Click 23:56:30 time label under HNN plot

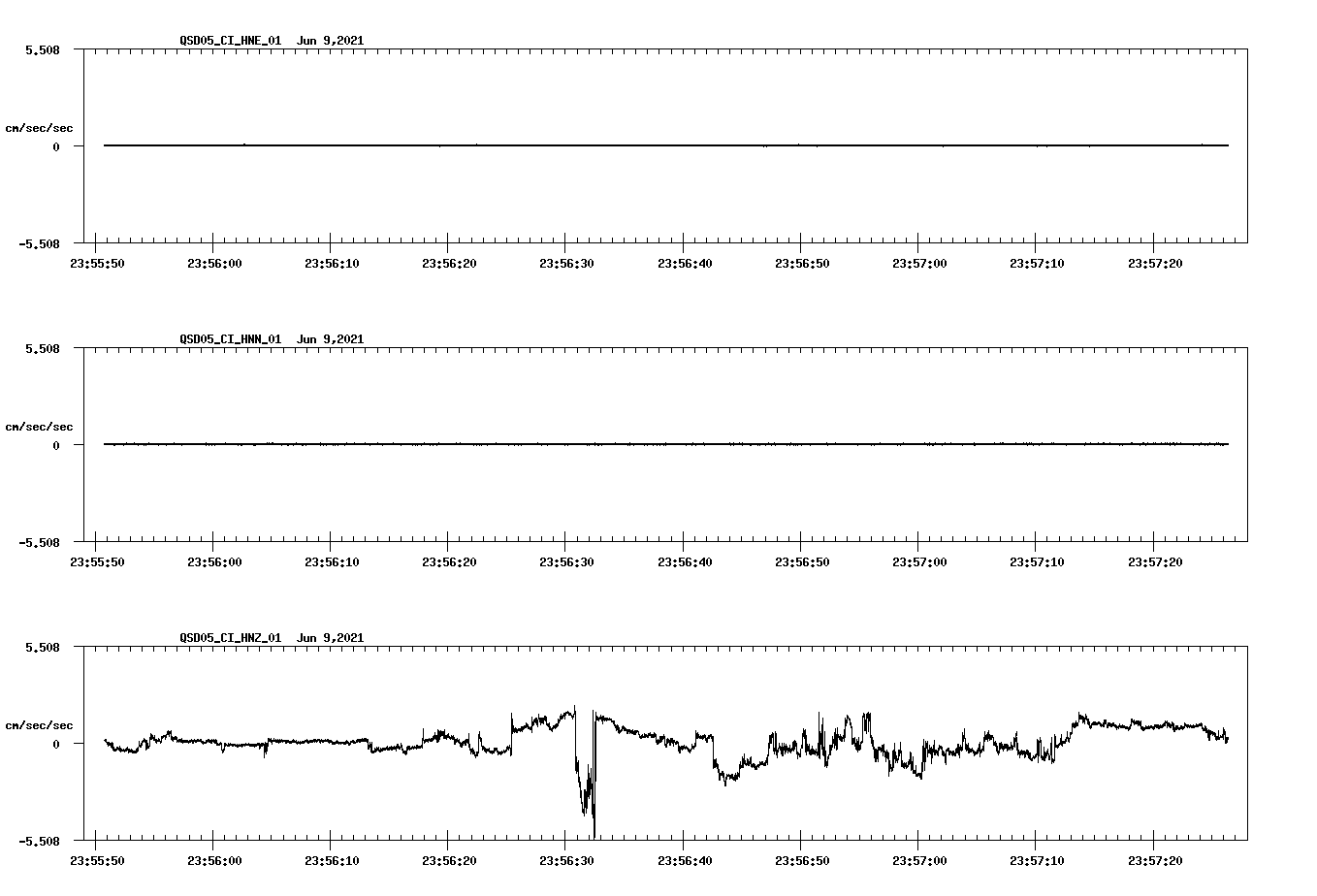(565, 561)
